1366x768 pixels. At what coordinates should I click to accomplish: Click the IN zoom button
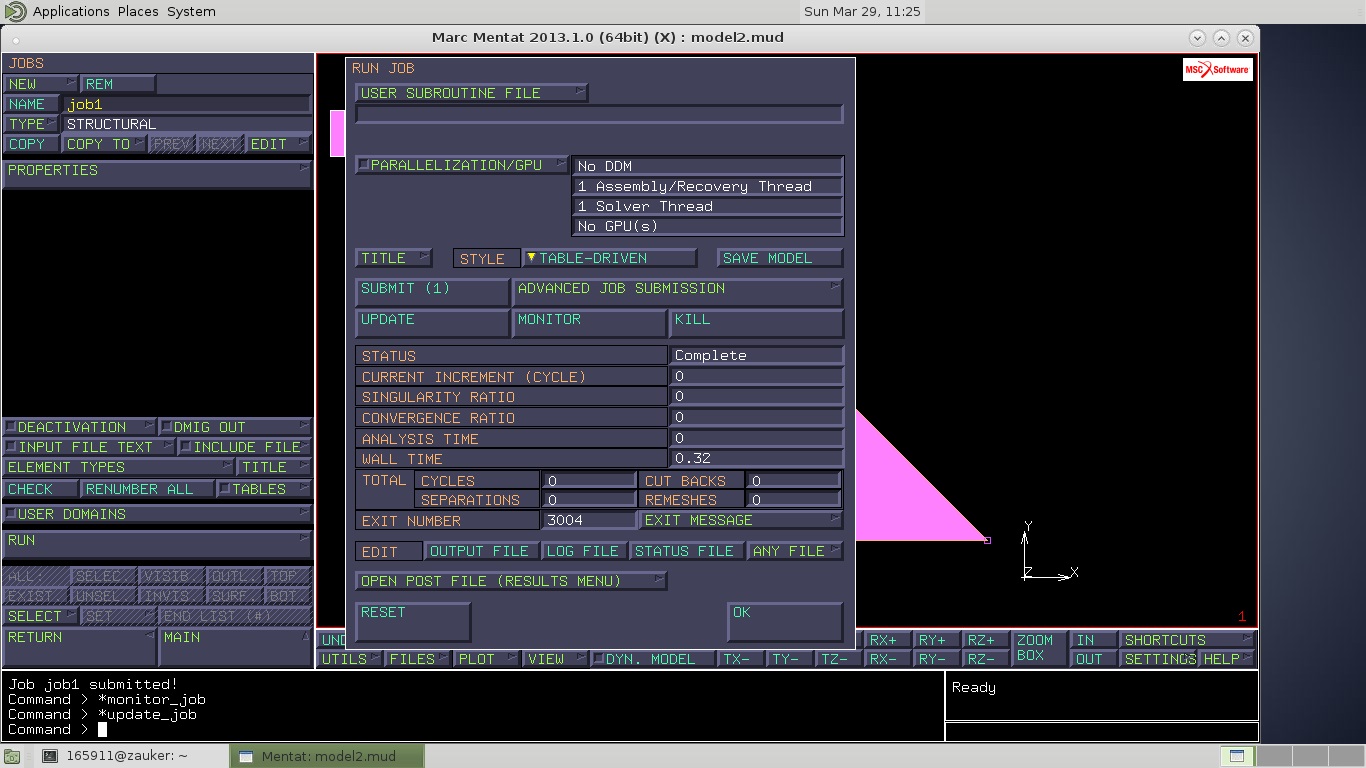1093,640
